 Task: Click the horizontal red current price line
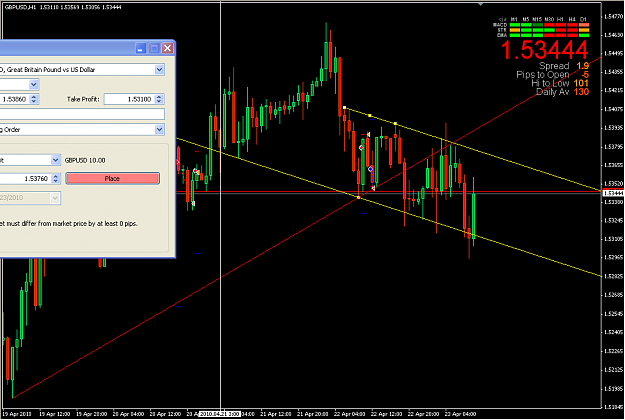pyautogui.click(x=389, y=192)
